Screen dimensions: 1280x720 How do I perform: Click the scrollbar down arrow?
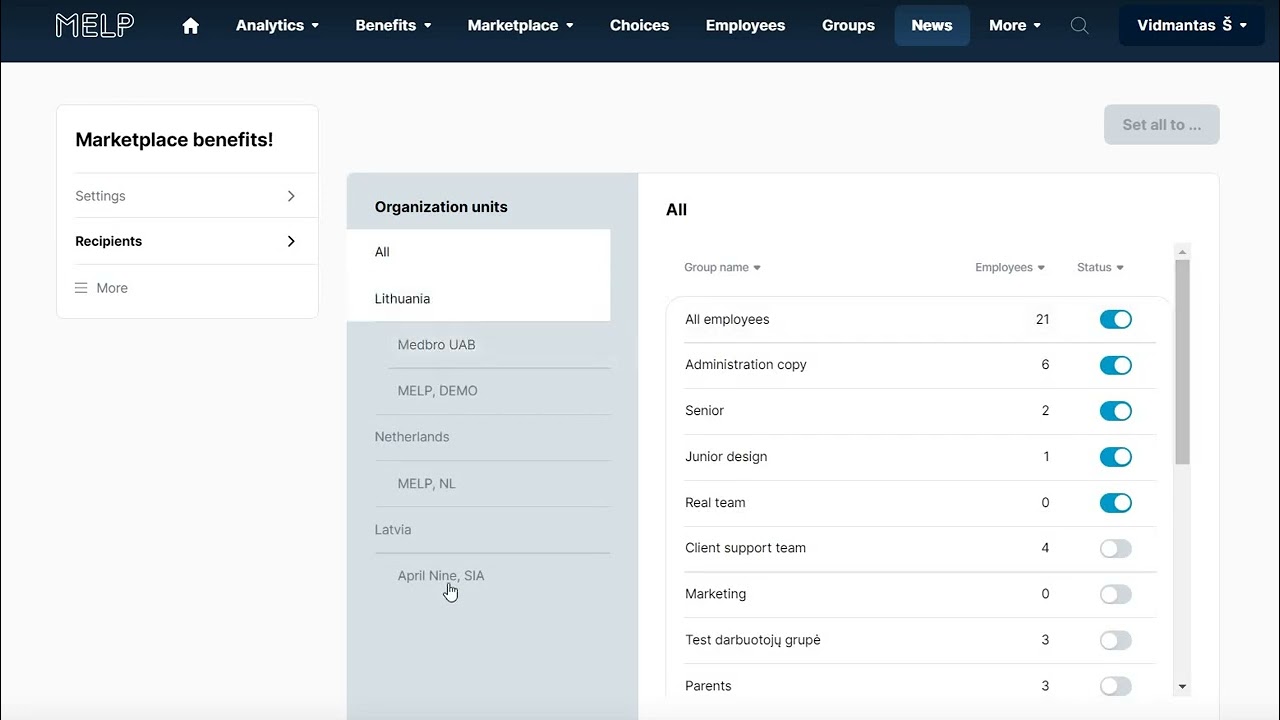(1183, 687)
